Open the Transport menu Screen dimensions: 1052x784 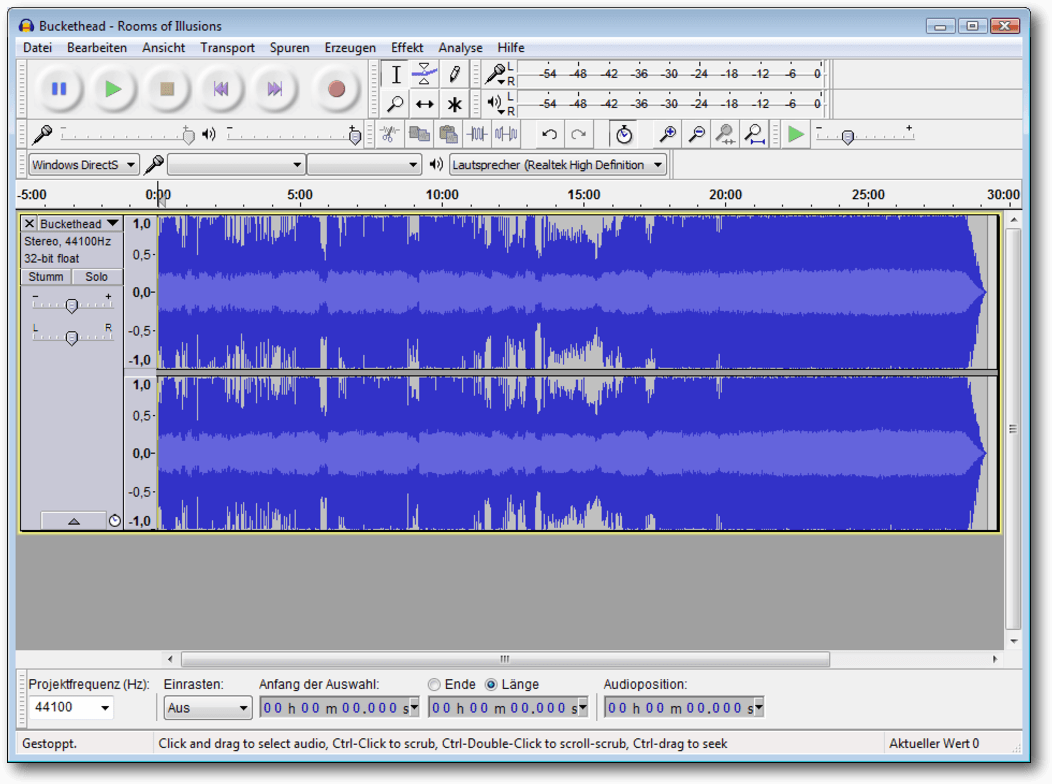tap(227, 48)
